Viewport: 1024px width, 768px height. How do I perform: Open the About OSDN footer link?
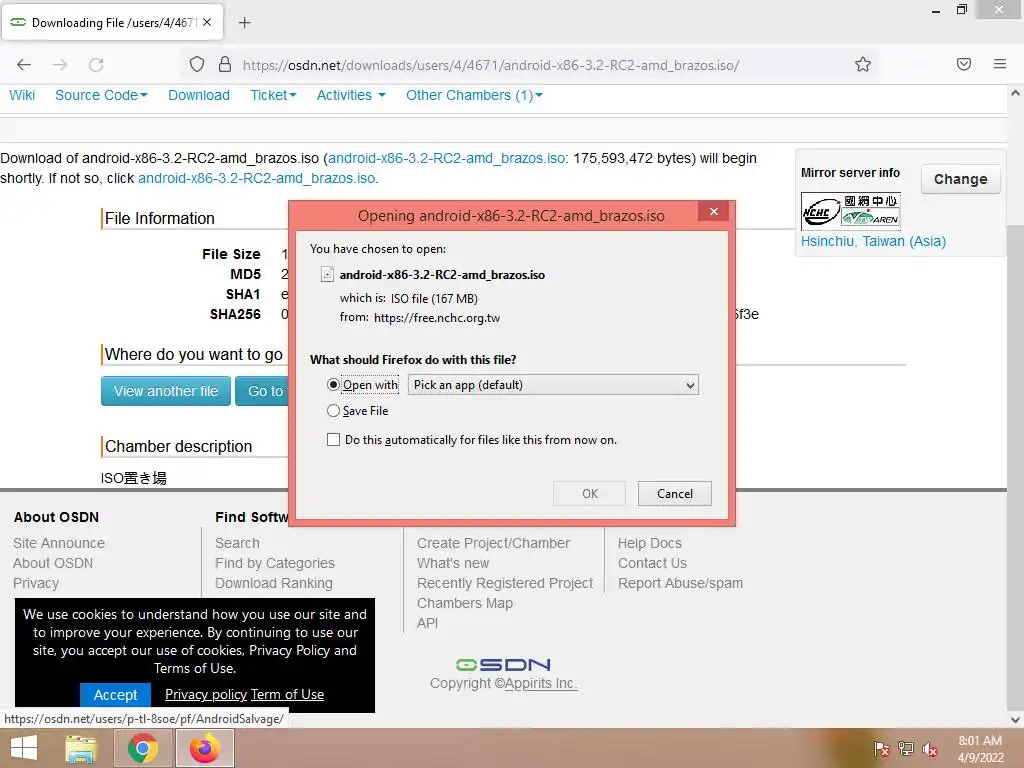click(x=53, y=563)
